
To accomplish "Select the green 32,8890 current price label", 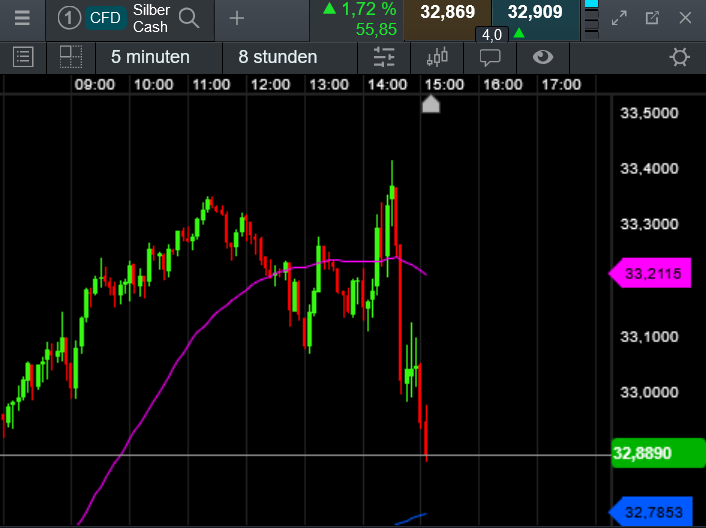I will pos(659,453).
